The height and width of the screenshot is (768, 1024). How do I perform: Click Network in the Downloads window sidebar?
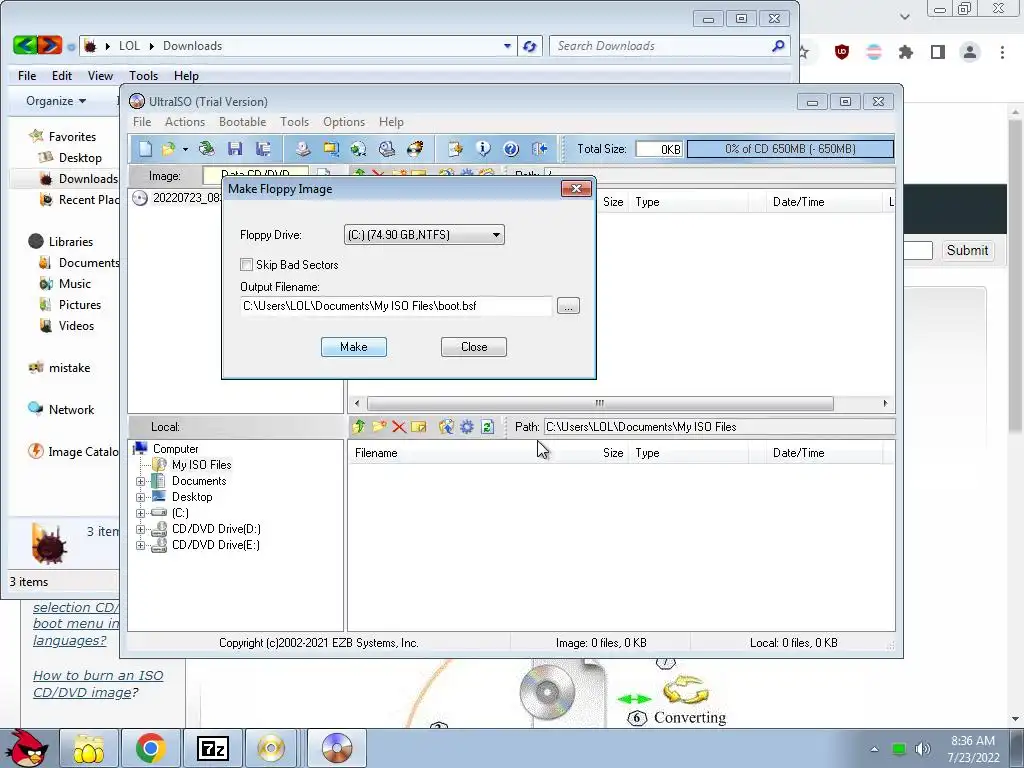(71, 410)
